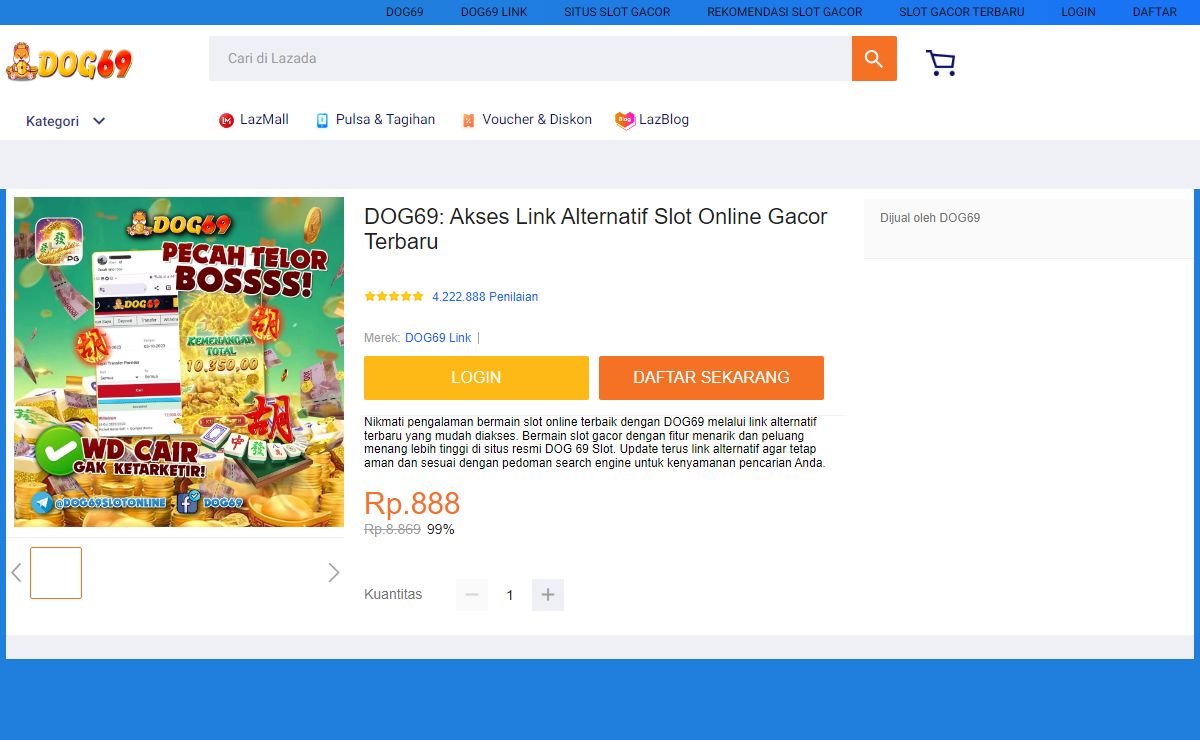Click the Kuantitas label

[x=393, y=594]
